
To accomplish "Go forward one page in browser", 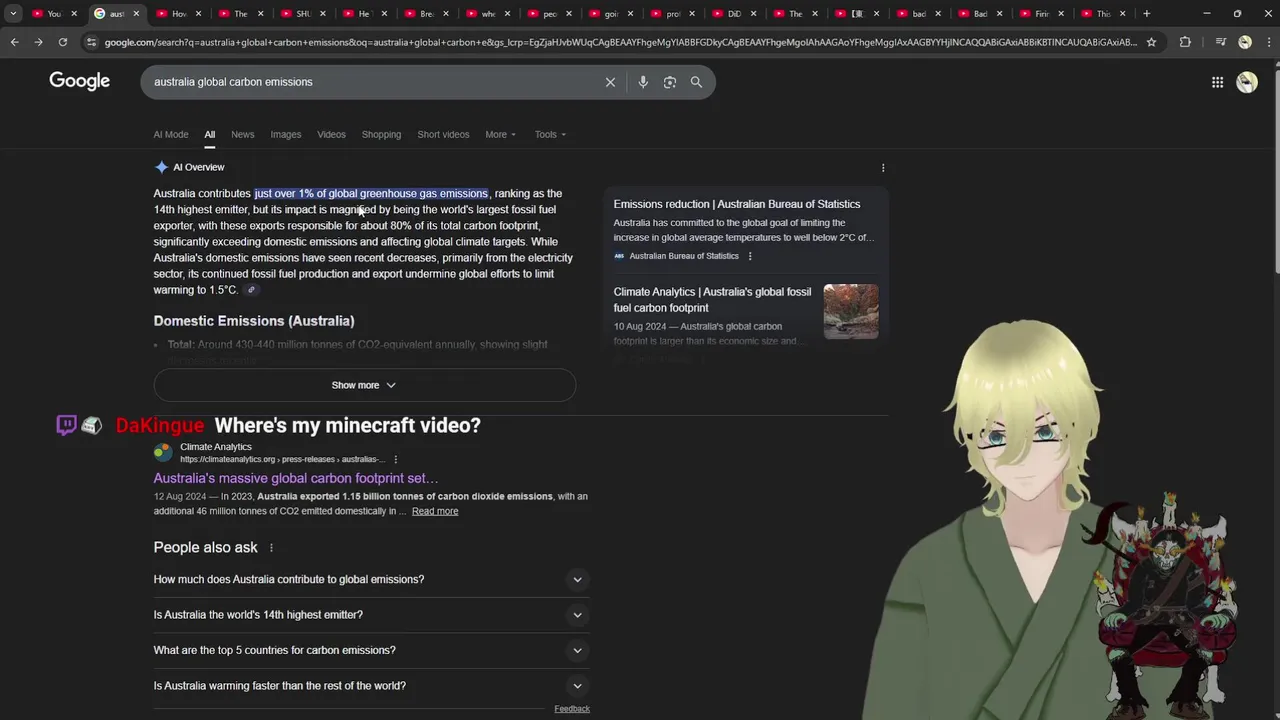I will pyautogui.click(x=38, y=42).
